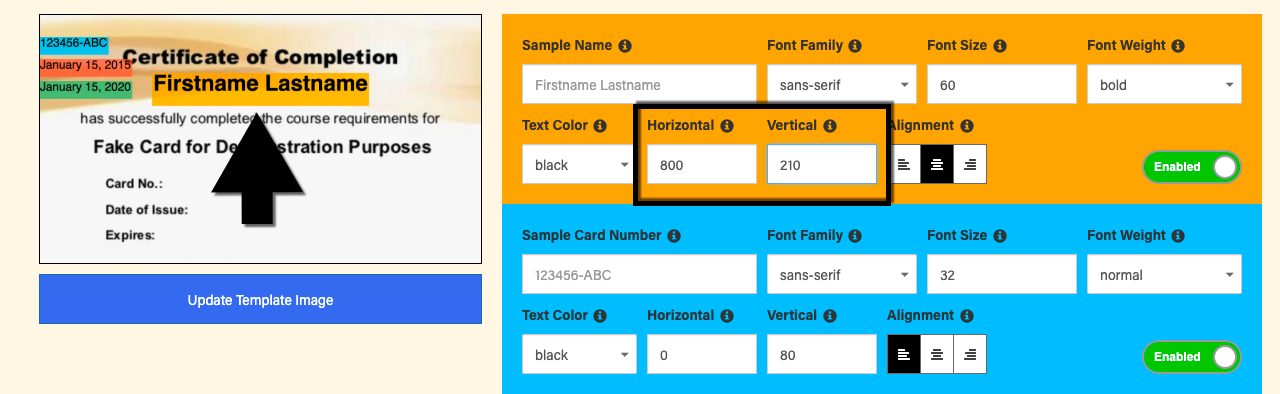Viewport: 1280px width, 394px height.
Task: Select center alignment in blue card number section
Action: [x=937, y=355]
